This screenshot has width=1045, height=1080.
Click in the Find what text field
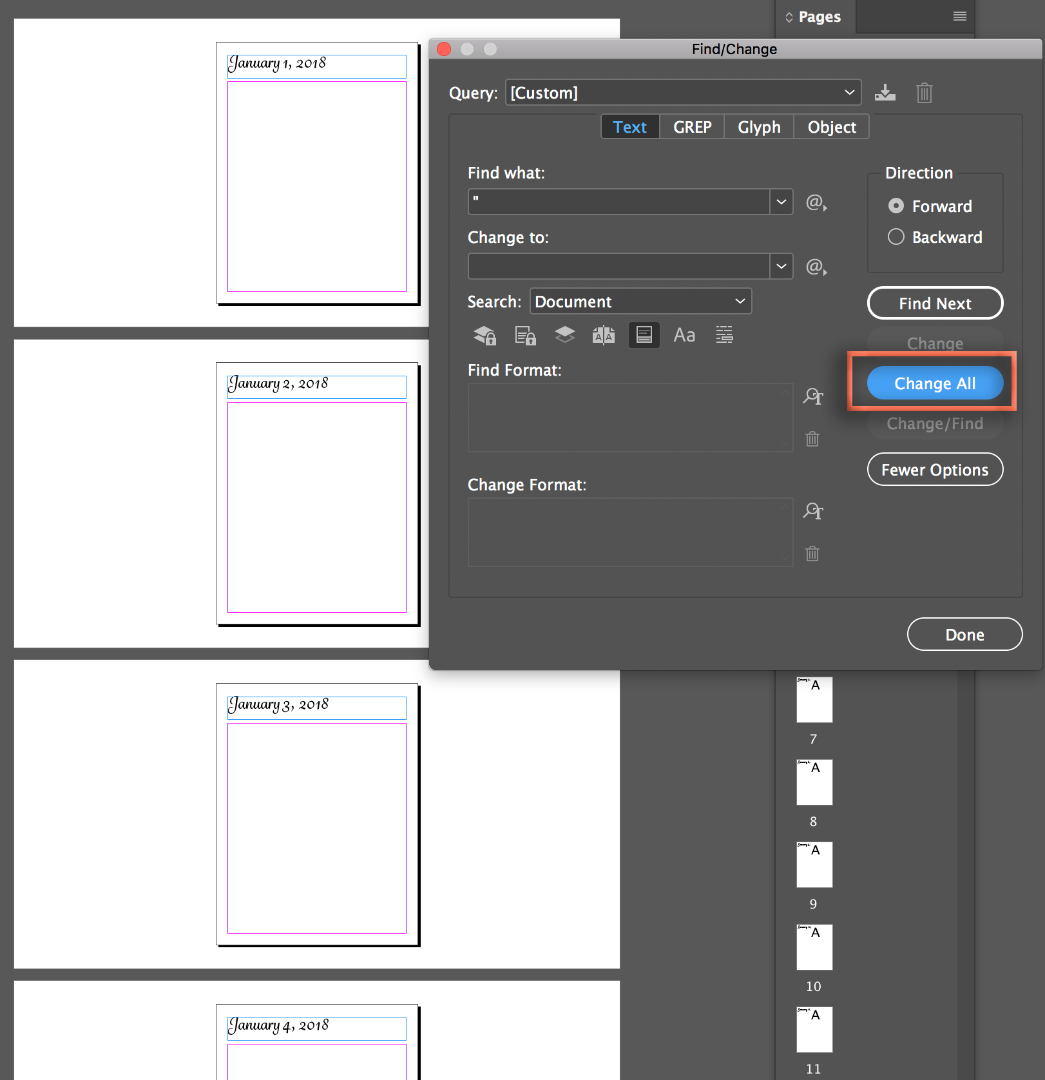[619, 202]
